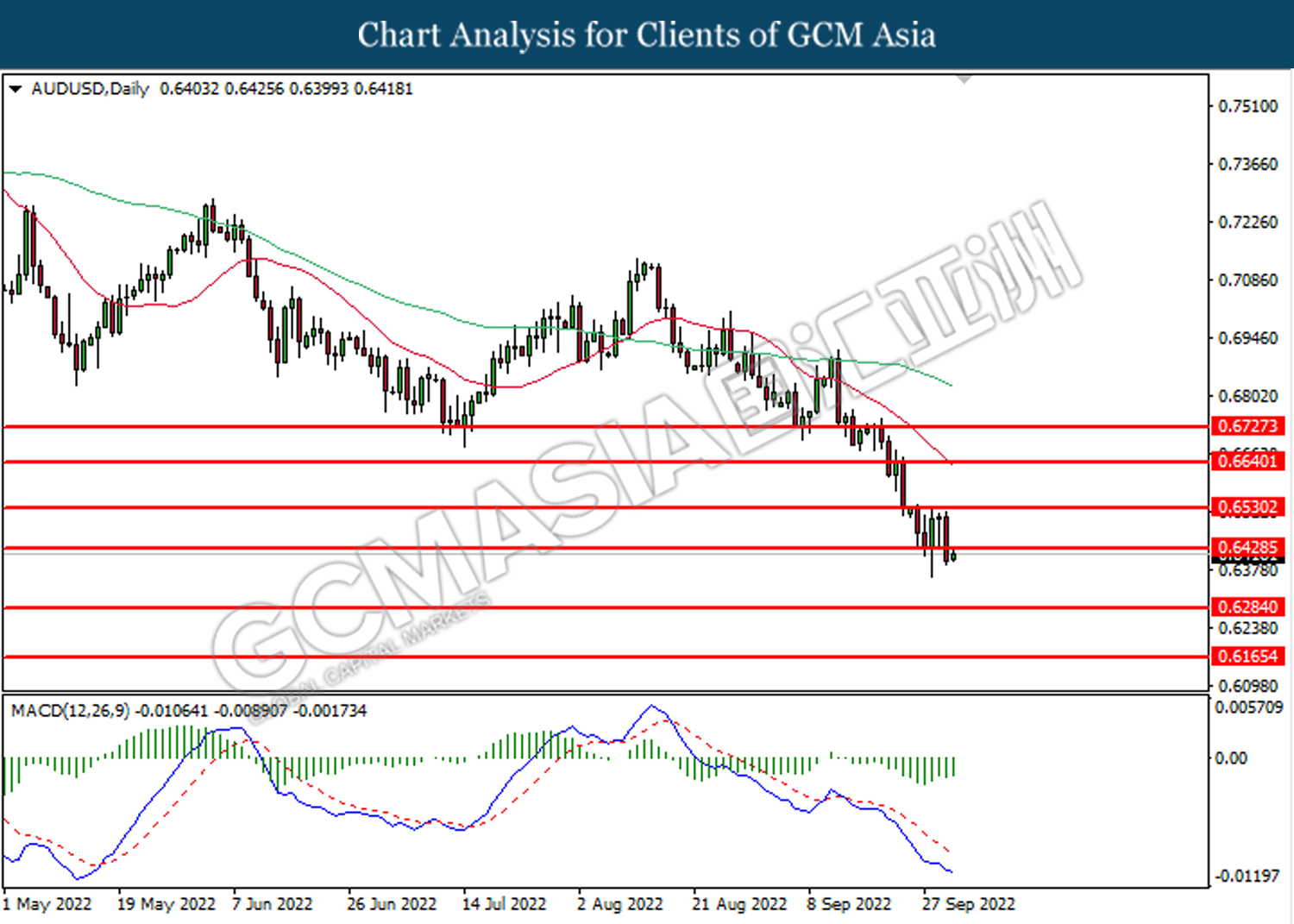The height and width of the screenshot is (924, 1294).
Task: Click the 7 Jun 2022 date label
Action: 272,904
